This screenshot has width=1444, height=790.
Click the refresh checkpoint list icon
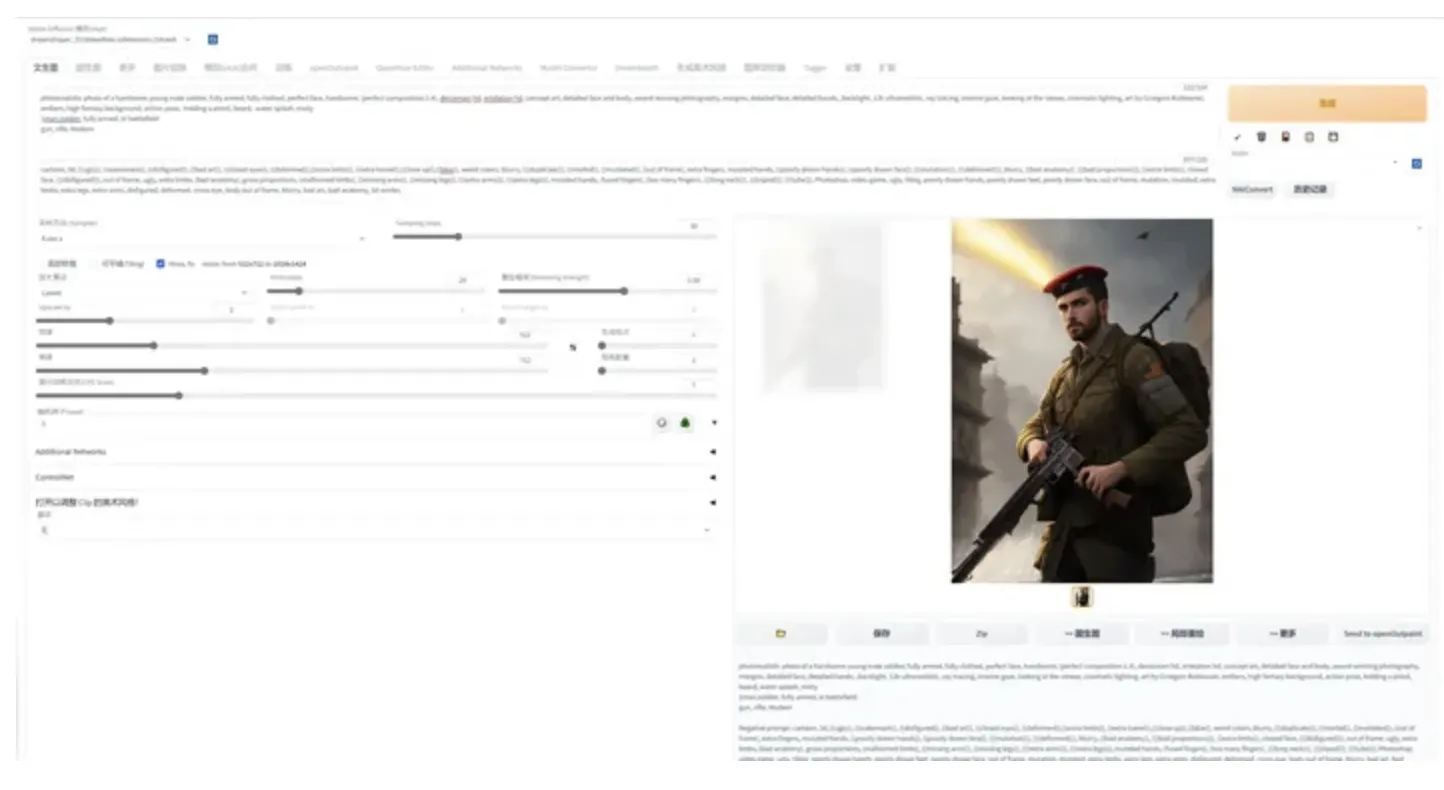click(213, 40)
